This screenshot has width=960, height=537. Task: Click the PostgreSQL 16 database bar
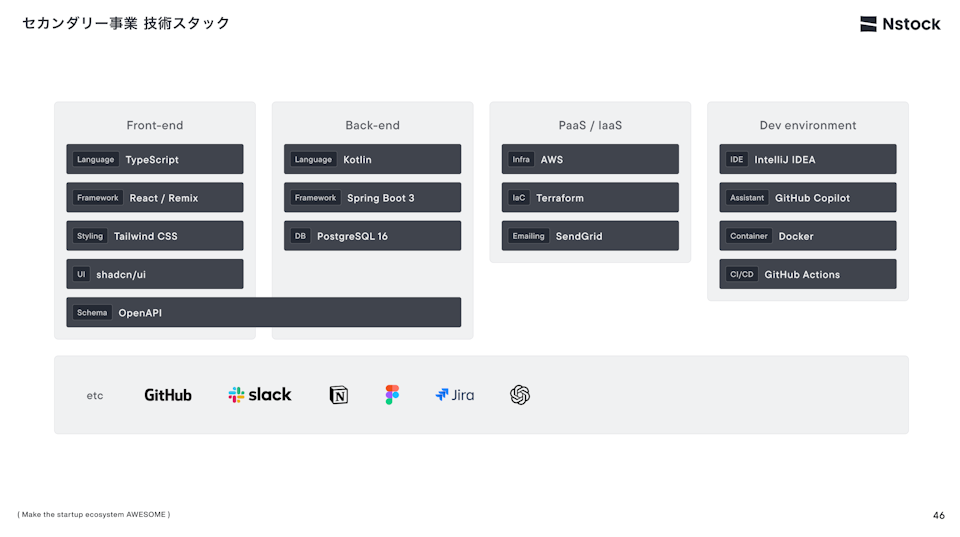tap(372, 236)
